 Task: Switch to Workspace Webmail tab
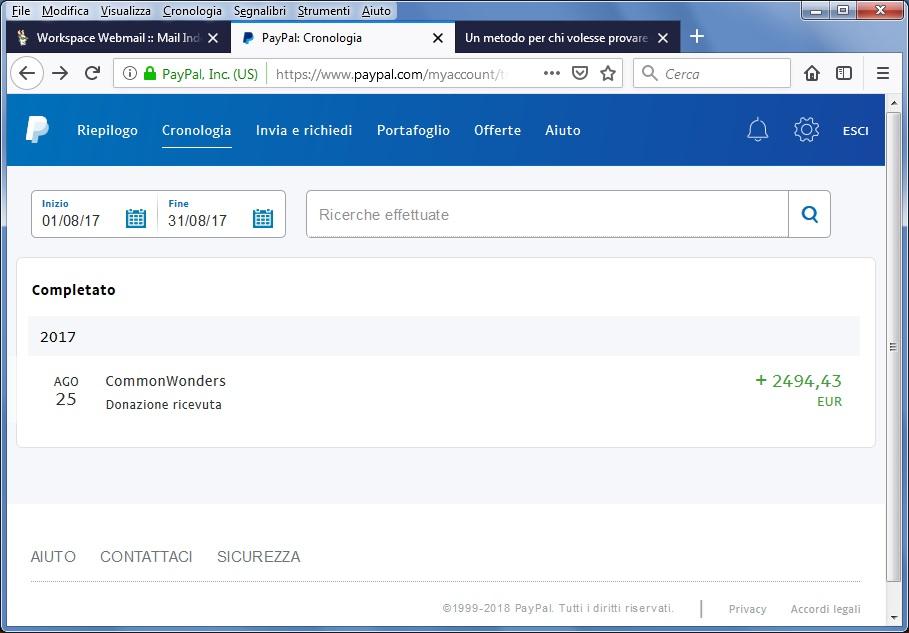point(118,38)
